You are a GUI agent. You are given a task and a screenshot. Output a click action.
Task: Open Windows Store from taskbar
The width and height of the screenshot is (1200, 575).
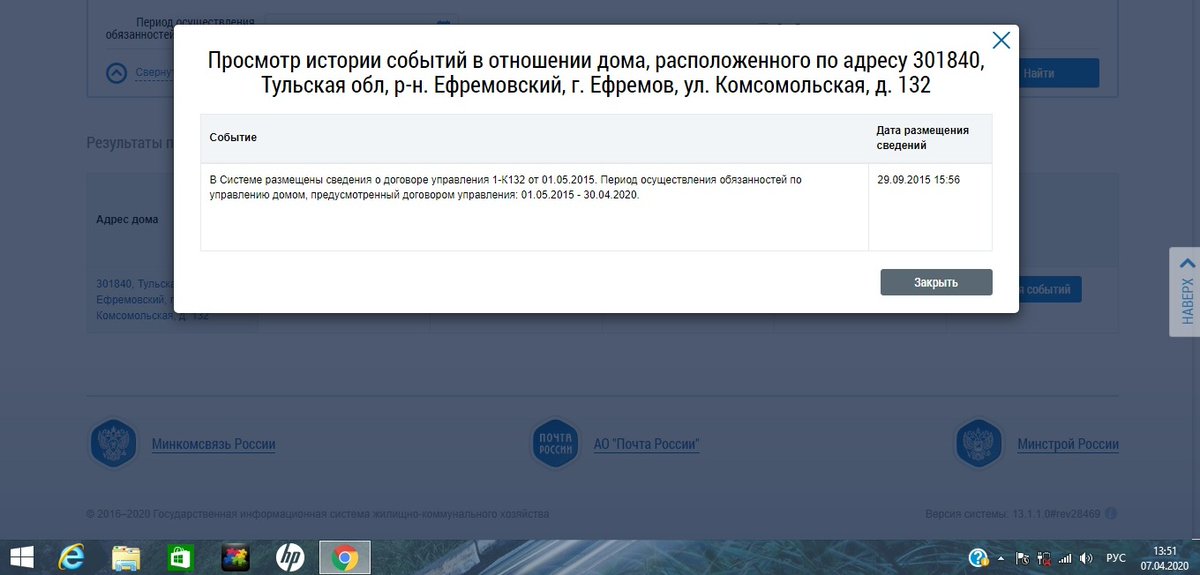tap(180, 557)
